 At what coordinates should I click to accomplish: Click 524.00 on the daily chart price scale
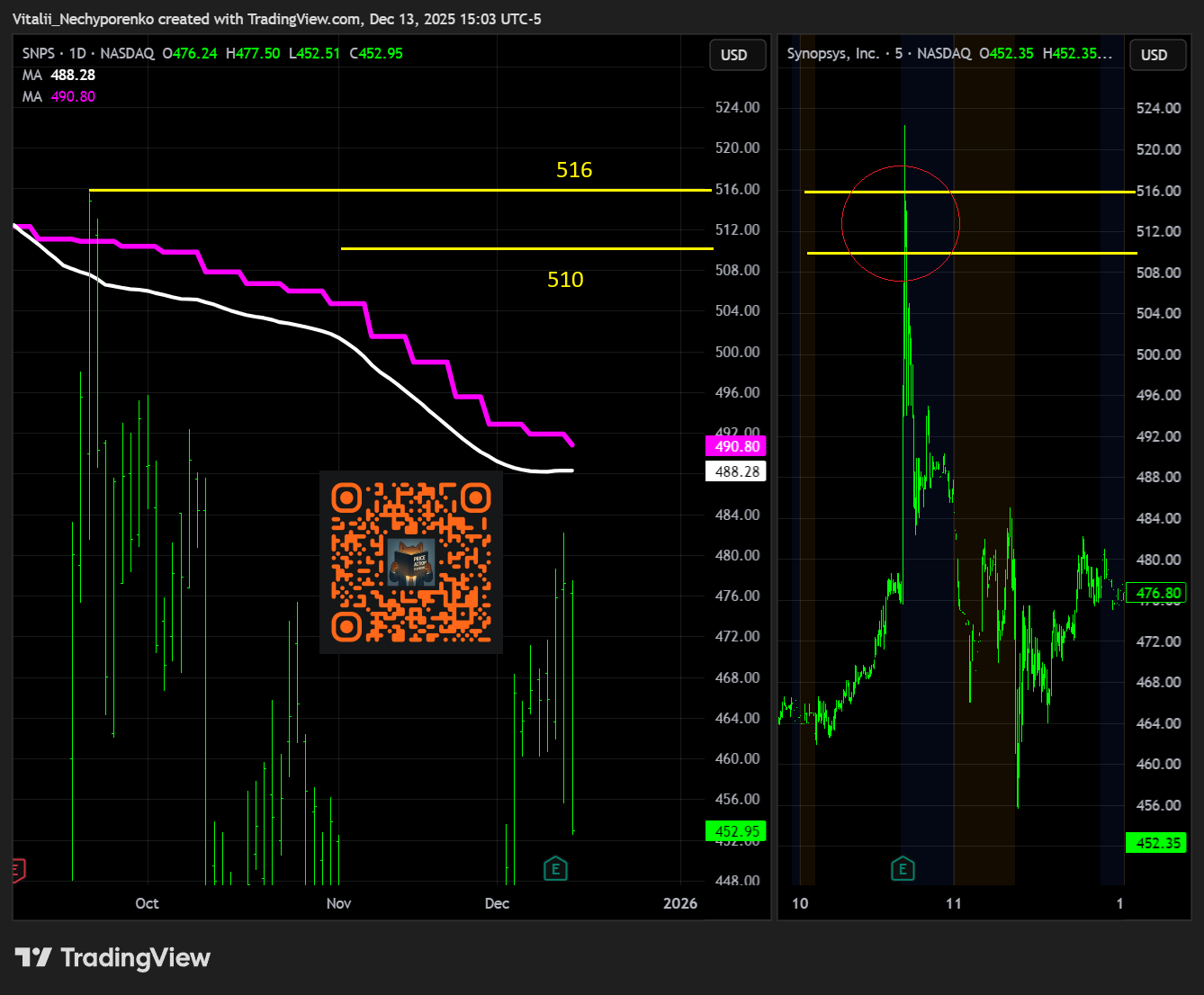point(737,107)
